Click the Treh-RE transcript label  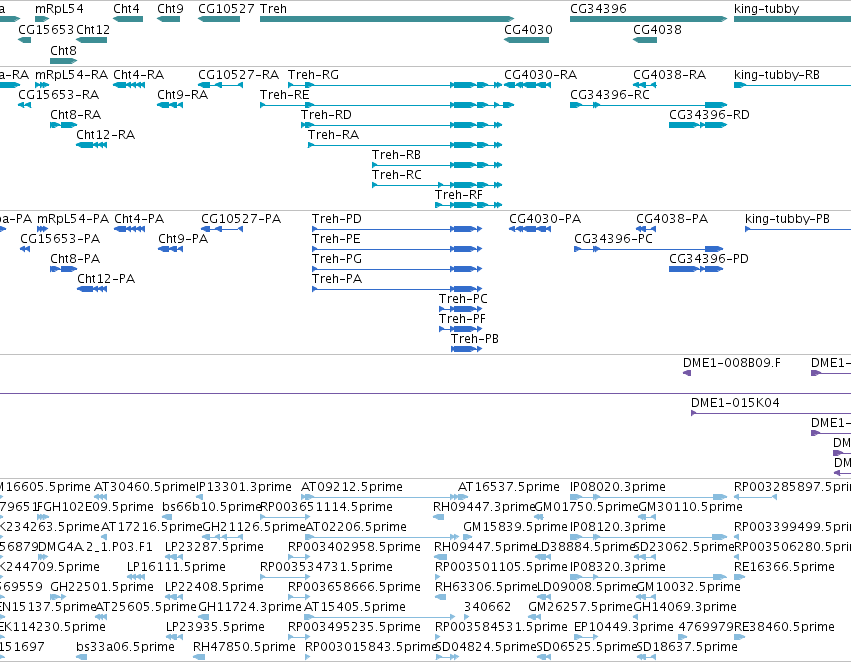click(x=284, y=94)
